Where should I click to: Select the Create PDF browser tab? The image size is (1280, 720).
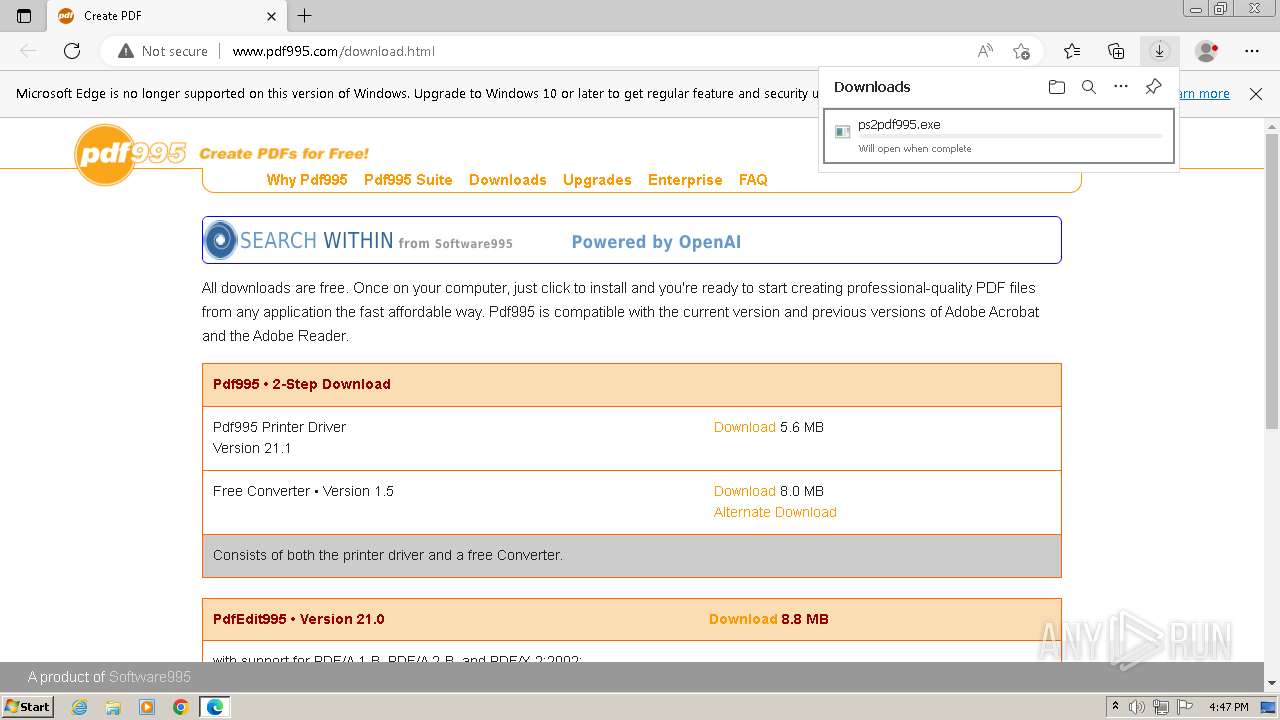167,16
